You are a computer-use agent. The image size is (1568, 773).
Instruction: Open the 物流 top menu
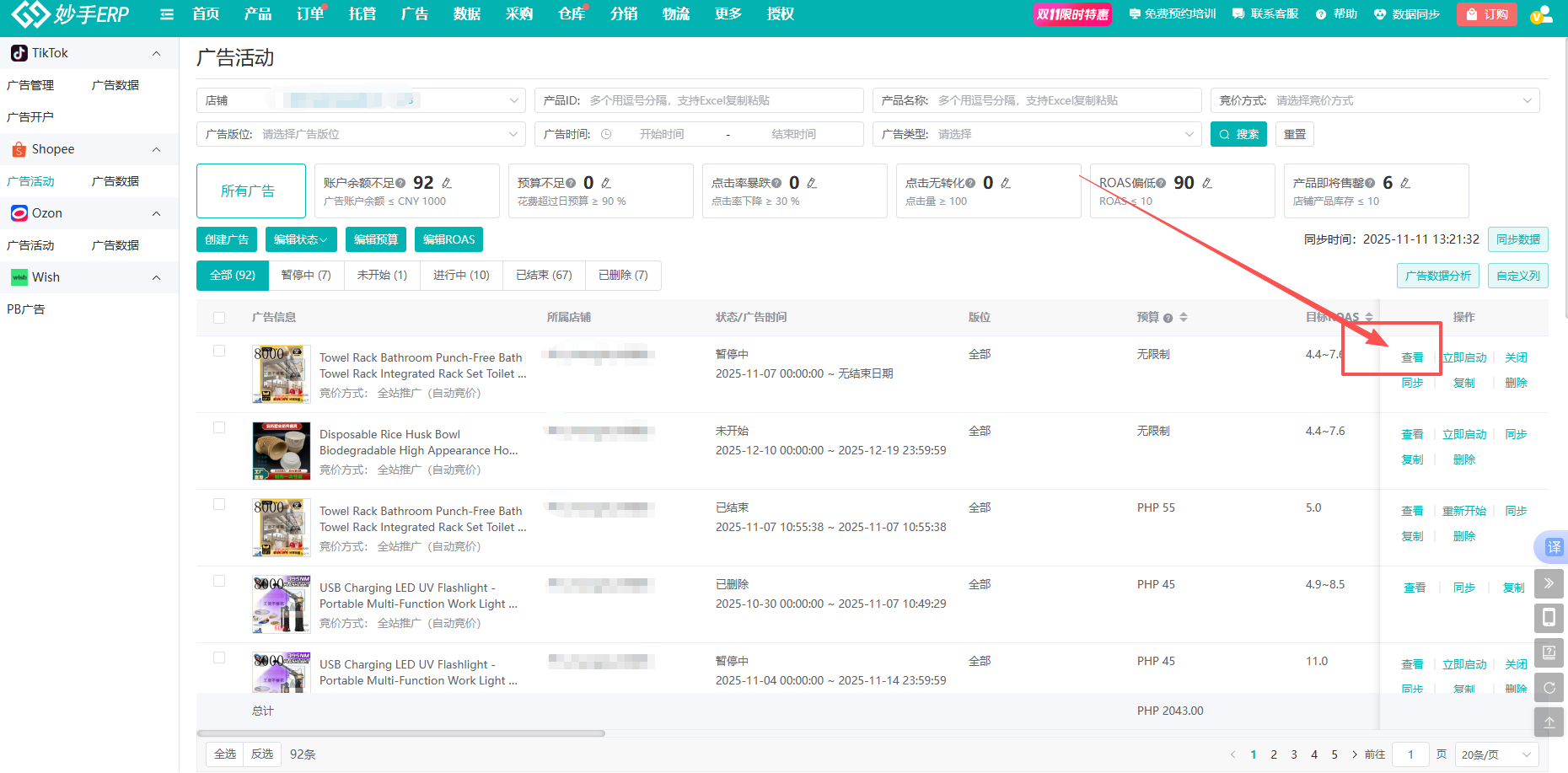[676, 14]
